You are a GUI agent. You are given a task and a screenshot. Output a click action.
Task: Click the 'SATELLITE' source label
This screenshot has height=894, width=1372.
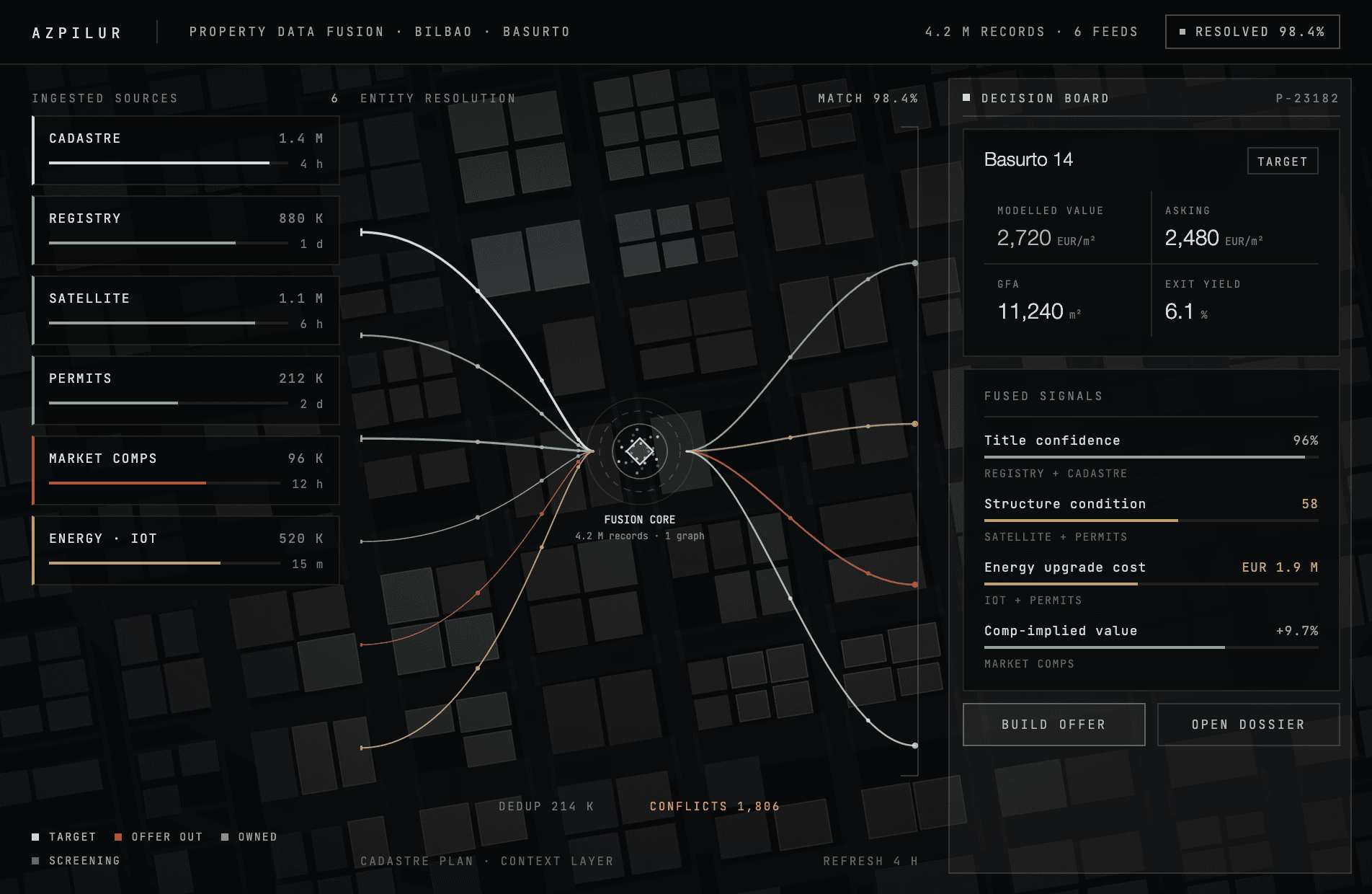(x=89, y=298)
